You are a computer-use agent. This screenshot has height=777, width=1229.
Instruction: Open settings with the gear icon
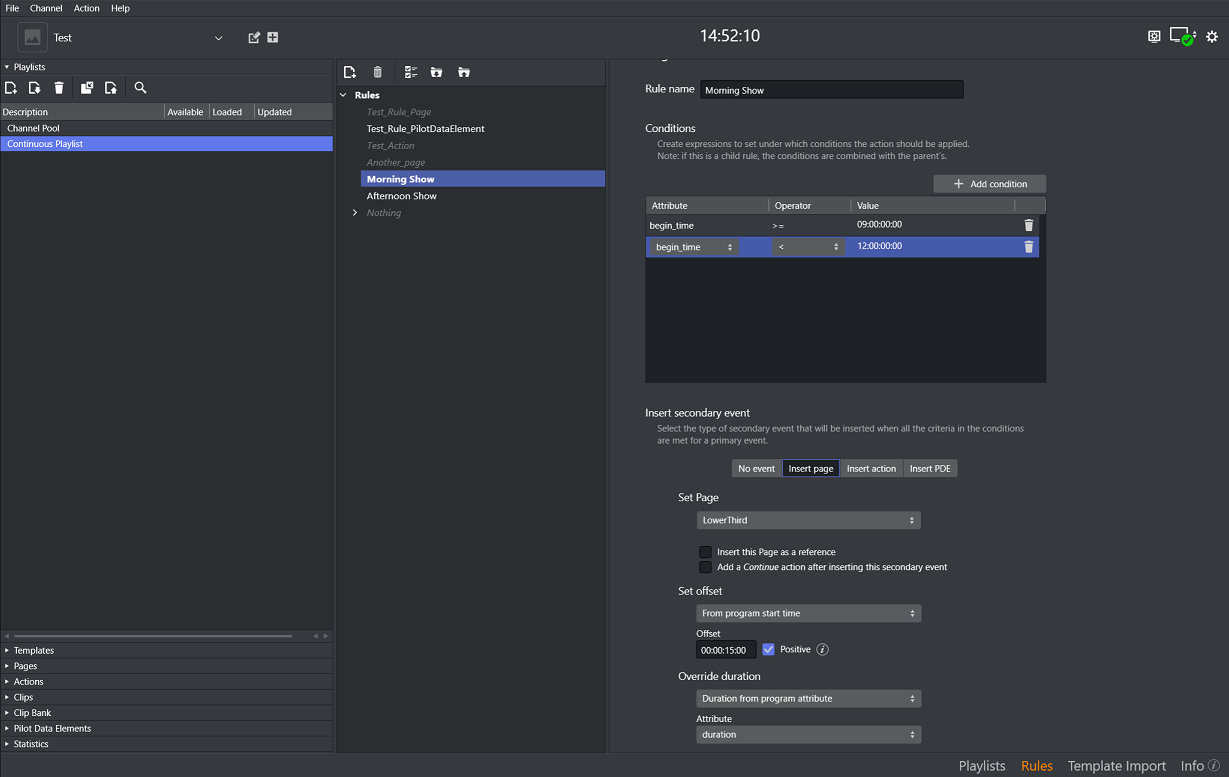(1212, 37)
